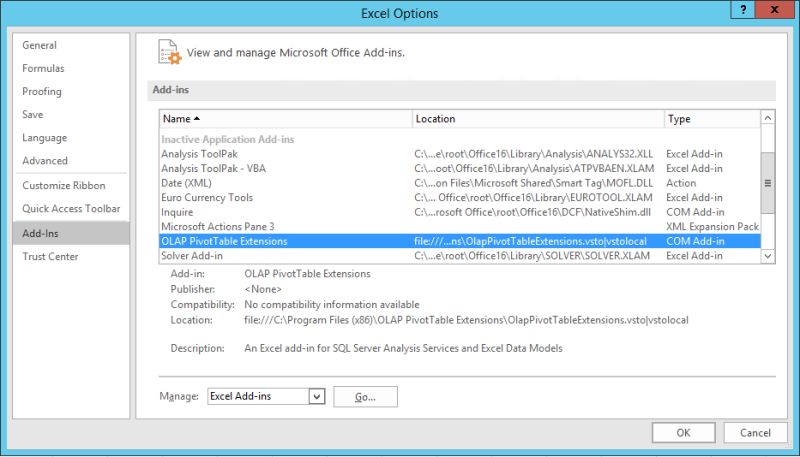Click the full Location path detail text
This screenshot has width=800, height=457.
pyautogui.click(x=466, y=320)
